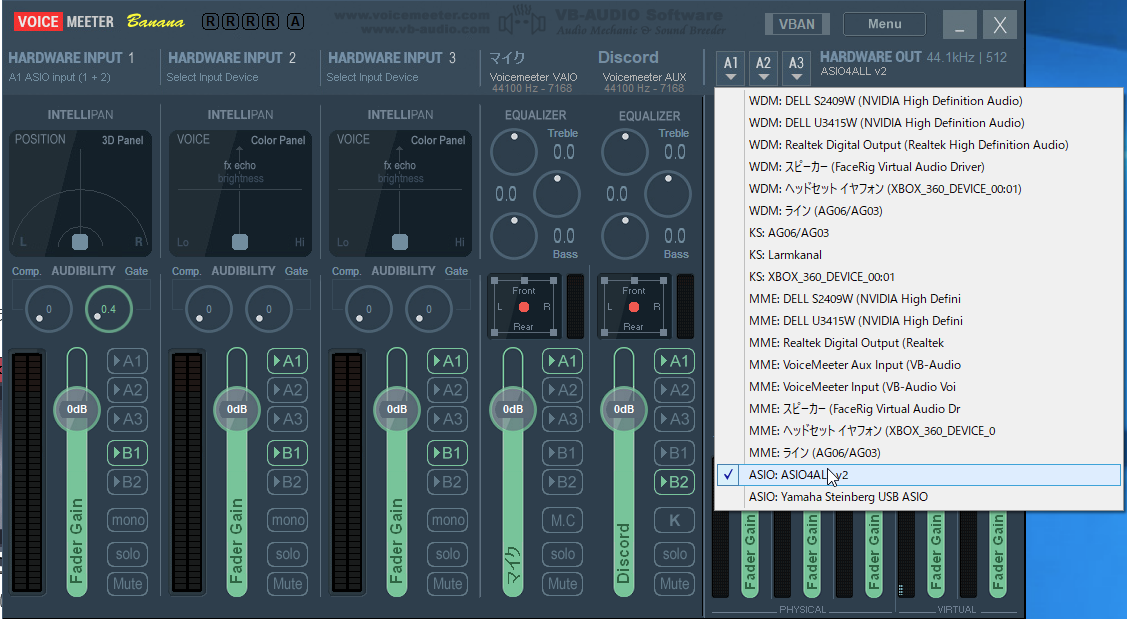The image size is (1127, 619).
Task: Select MME: VoiceMeeter Input device
Action: [x=919, y=387]
